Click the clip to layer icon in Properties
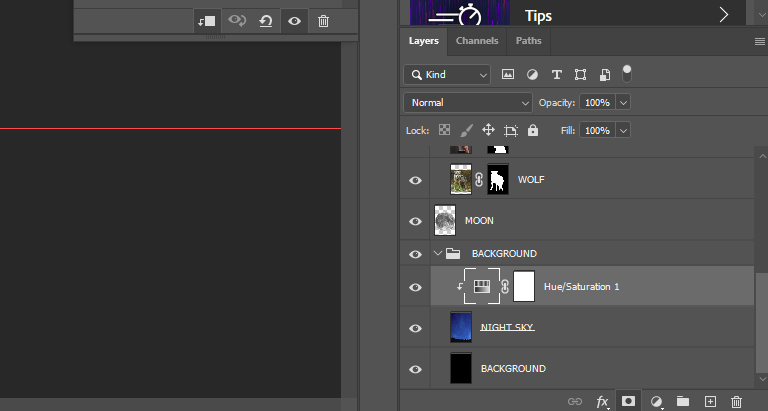 (207, 21)
